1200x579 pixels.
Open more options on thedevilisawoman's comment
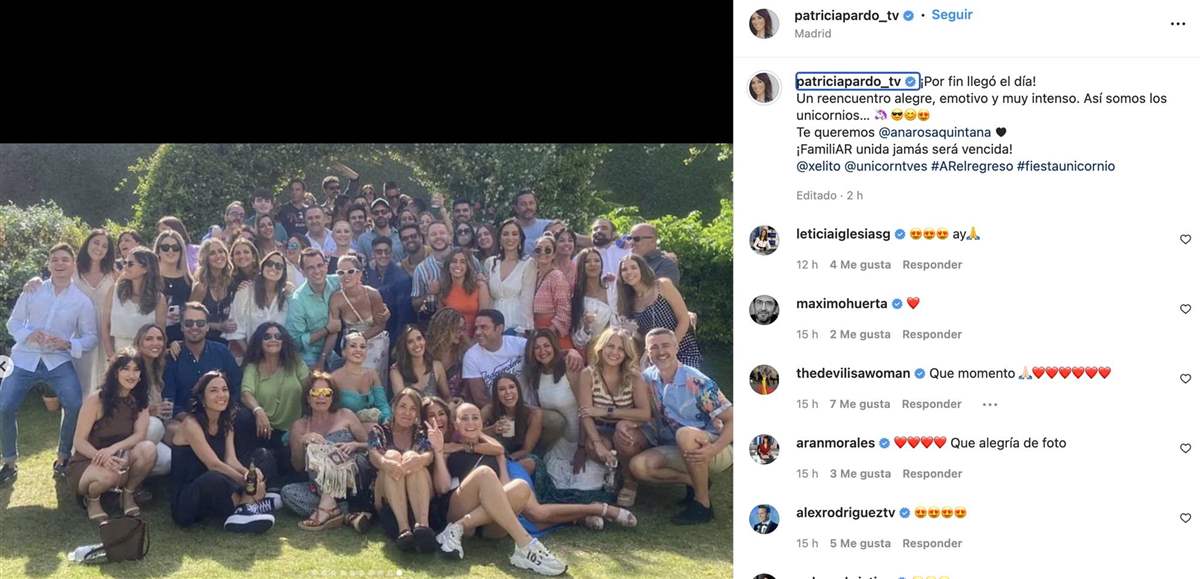(x=990, y=404)
